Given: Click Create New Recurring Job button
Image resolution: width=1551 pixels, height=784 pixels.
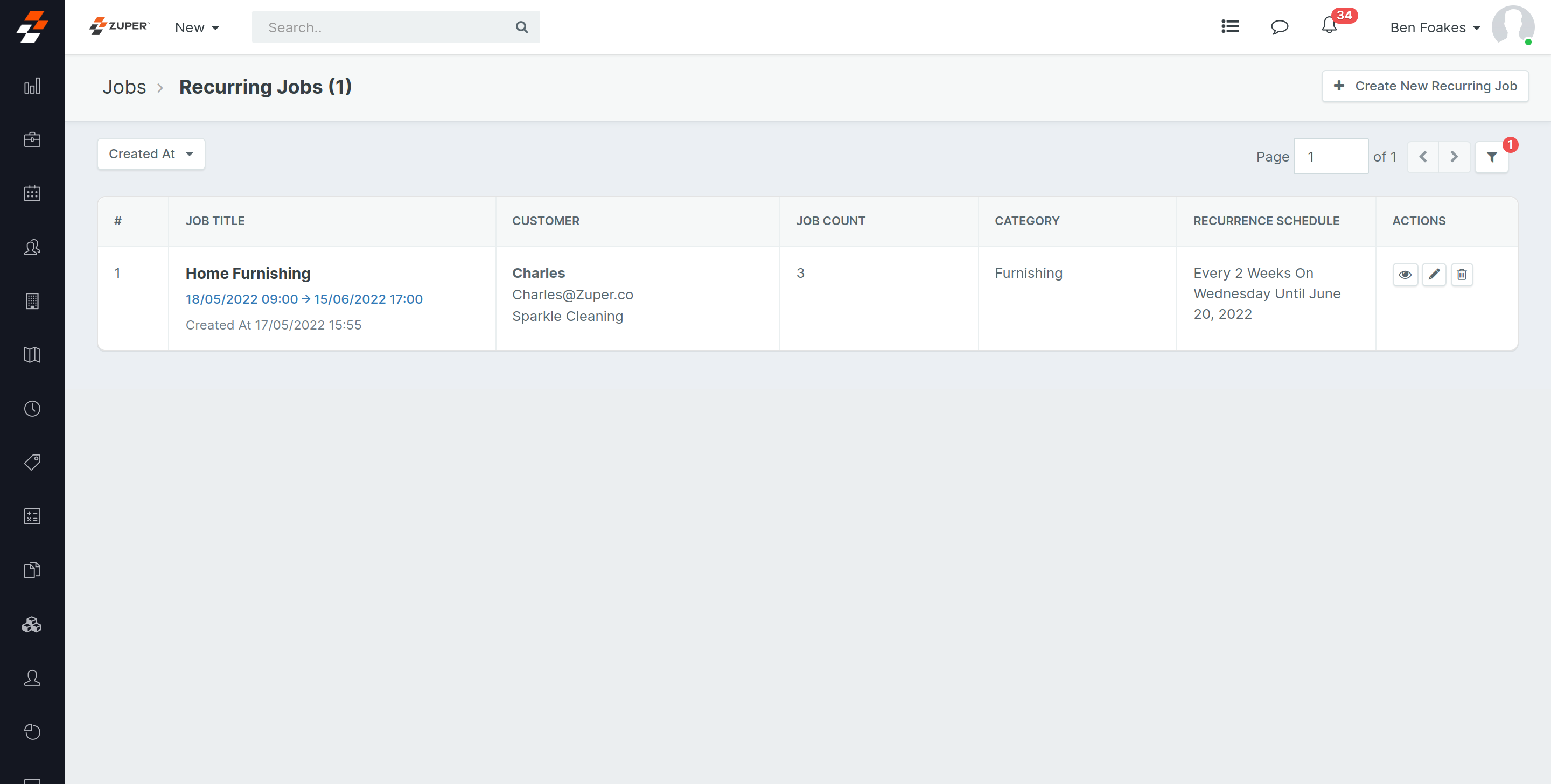Looking at the screenshot, I should (1424, 86).
